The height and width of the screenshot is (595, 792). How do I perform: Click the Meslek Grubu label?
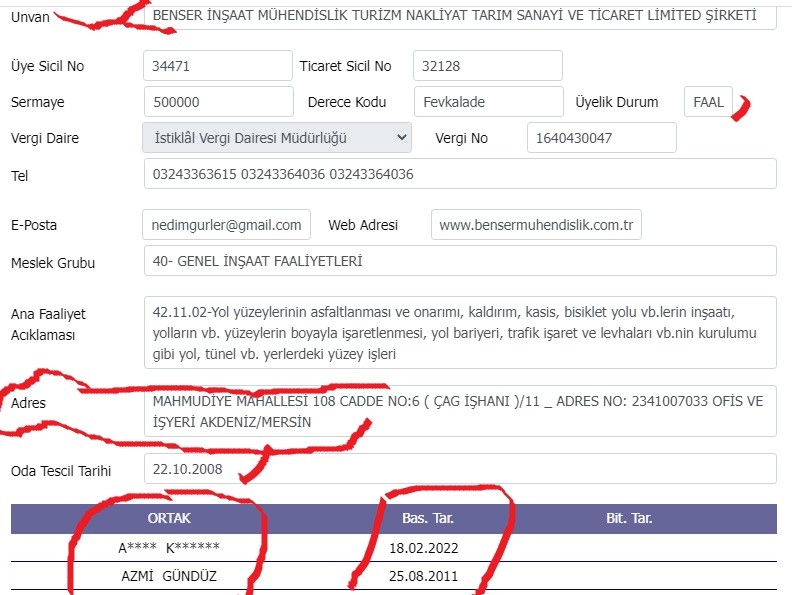point(53,263)
